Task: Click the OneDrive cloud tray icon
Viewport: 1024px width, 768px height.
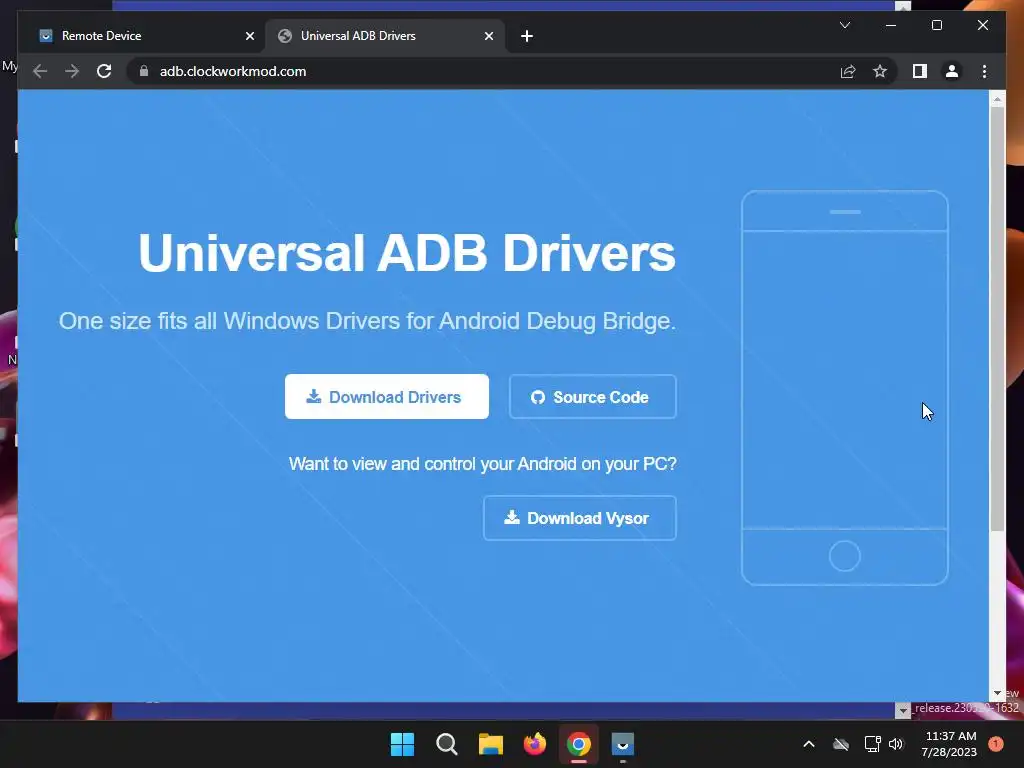Action: click(x=841, y=744)
